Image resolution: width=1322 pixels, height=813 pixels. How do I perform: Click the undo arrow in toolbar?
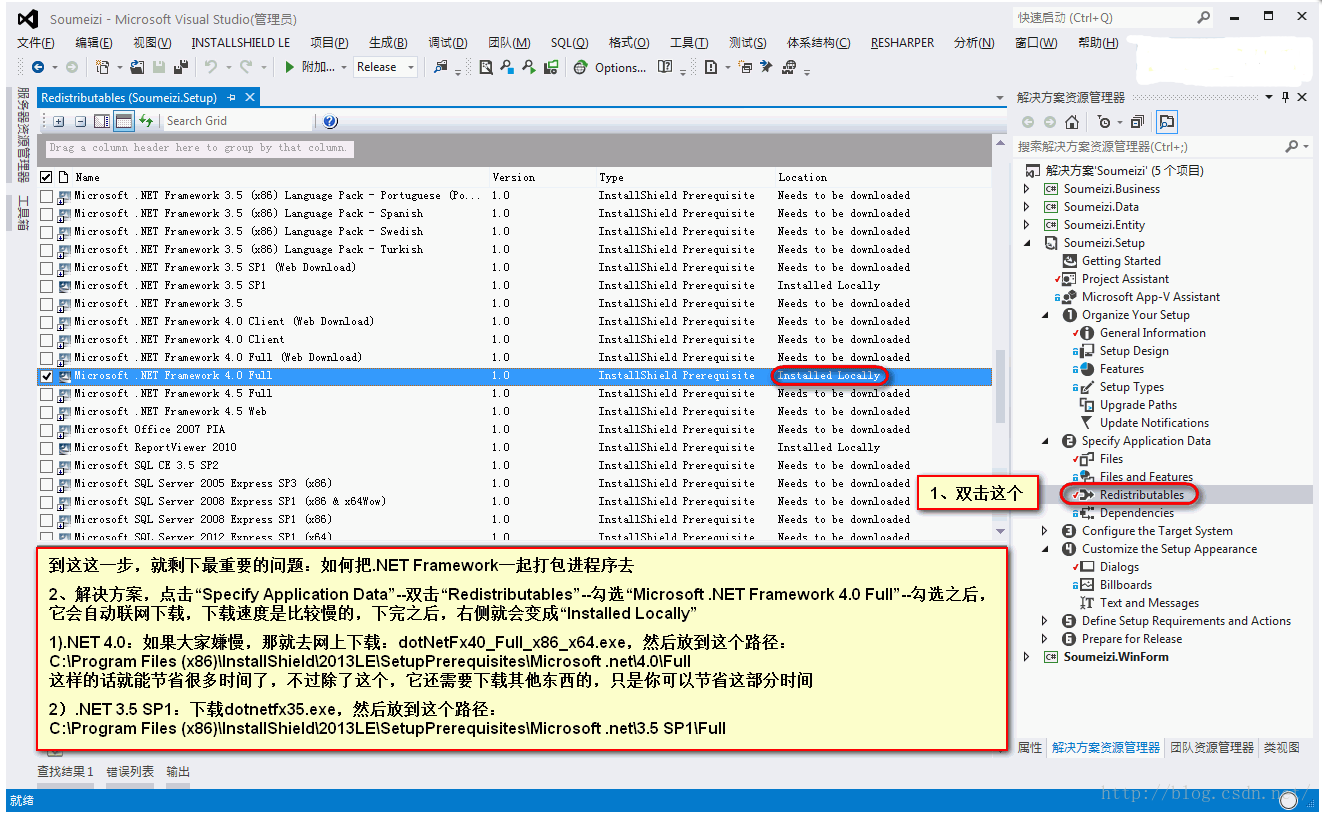(x=211, y=67)
